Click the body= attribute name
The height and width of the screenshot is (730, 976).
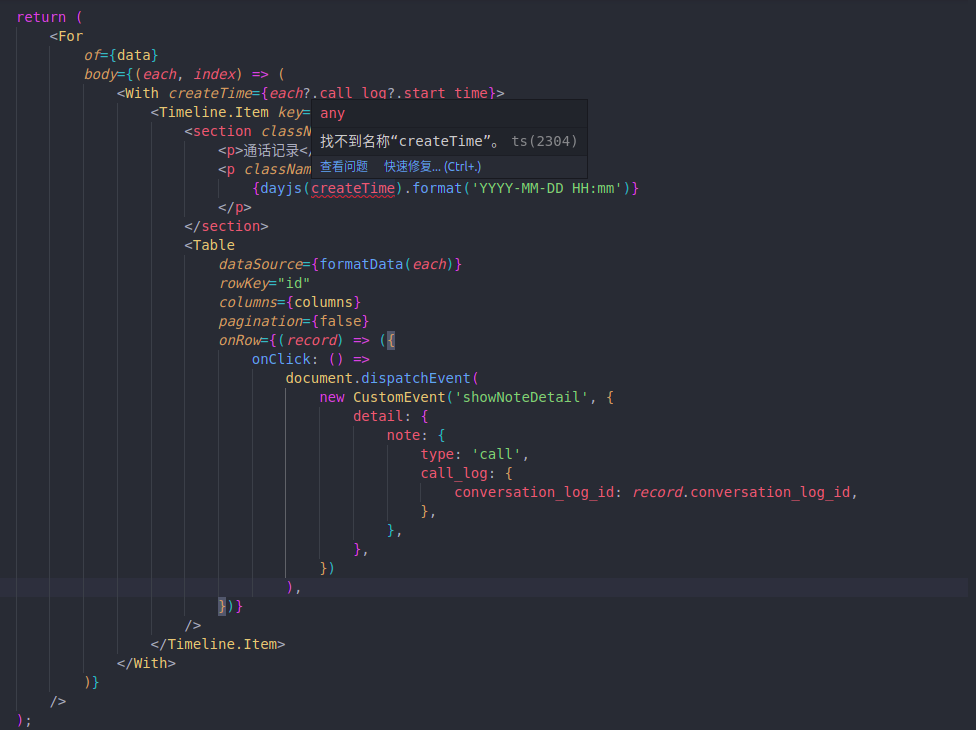(x=100, y=75)
